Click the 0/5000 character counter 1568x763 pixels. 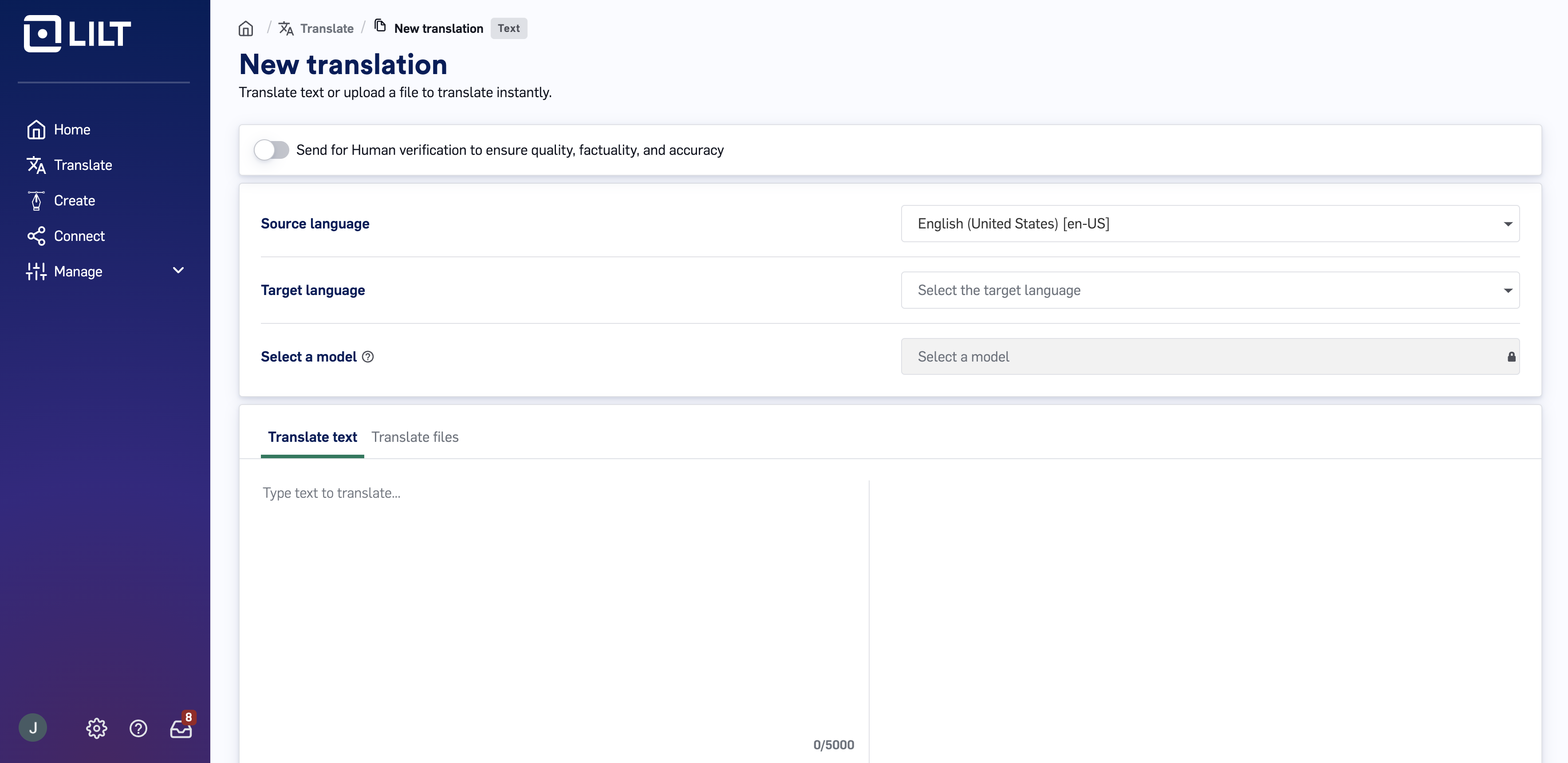833,745
